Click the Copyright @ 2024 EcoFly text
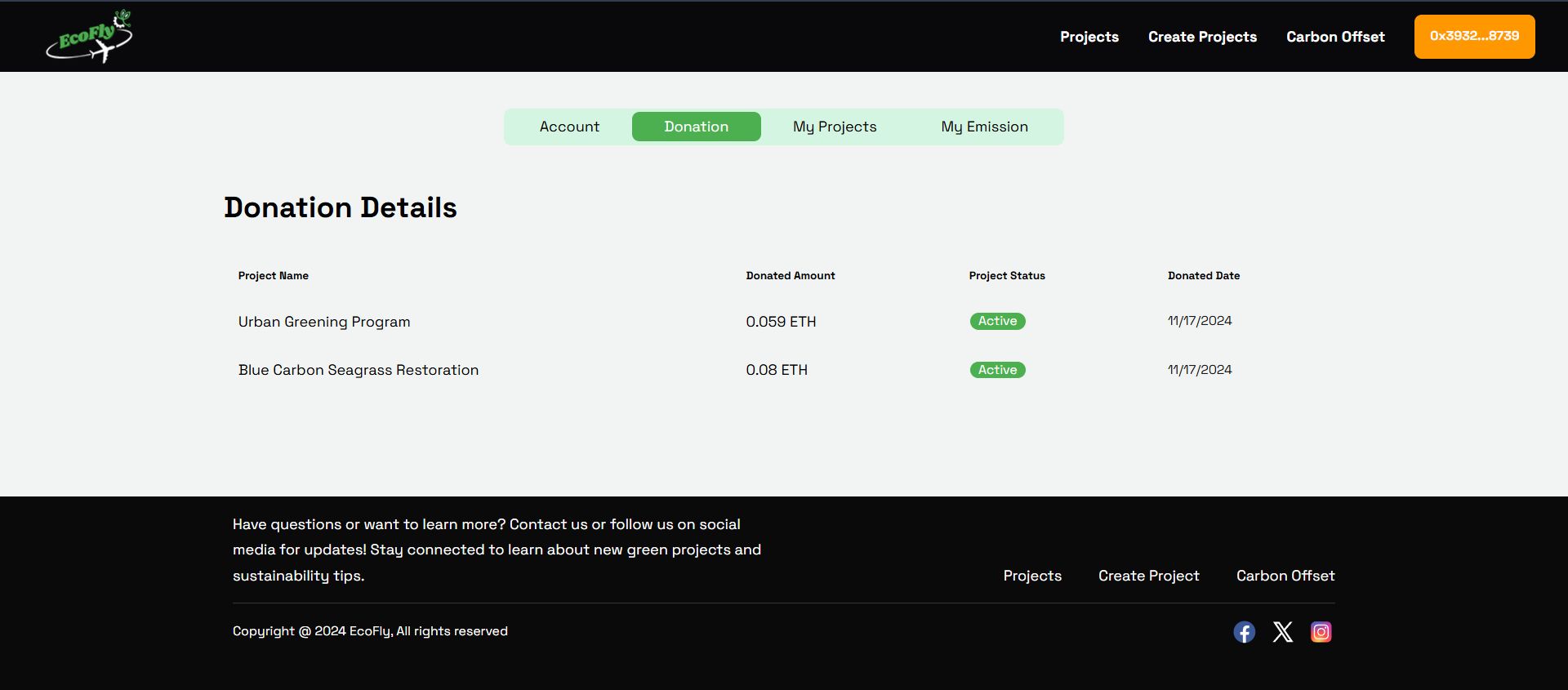This screenshot has width=1568, height=690. [370, 631]
